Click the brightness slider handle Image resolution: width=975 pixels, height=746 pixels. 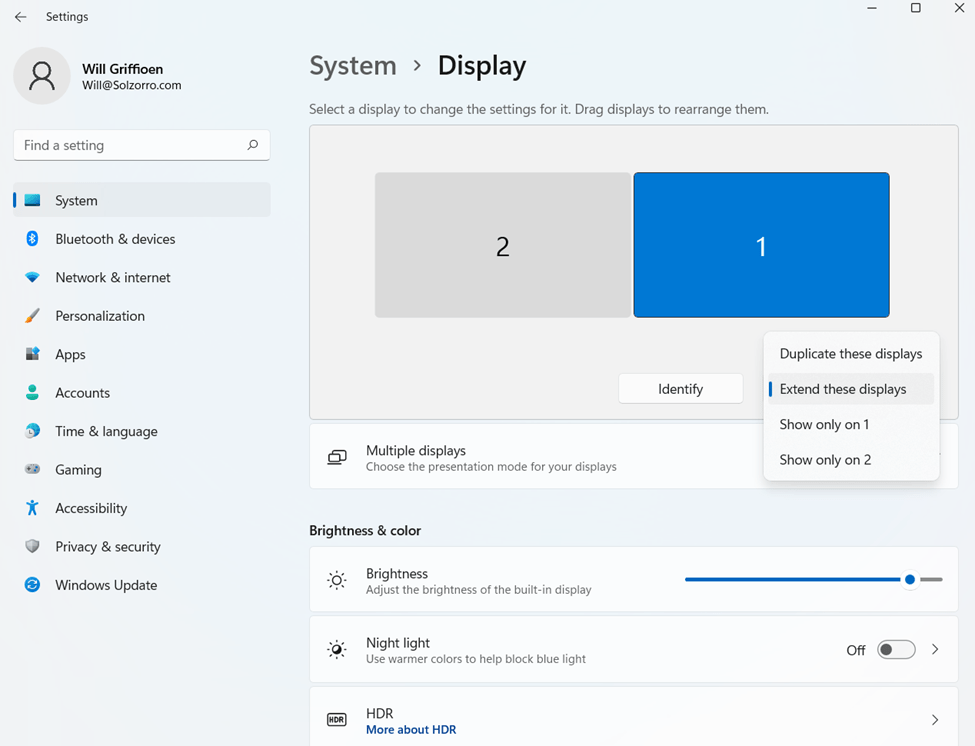(x=910, y=579)
